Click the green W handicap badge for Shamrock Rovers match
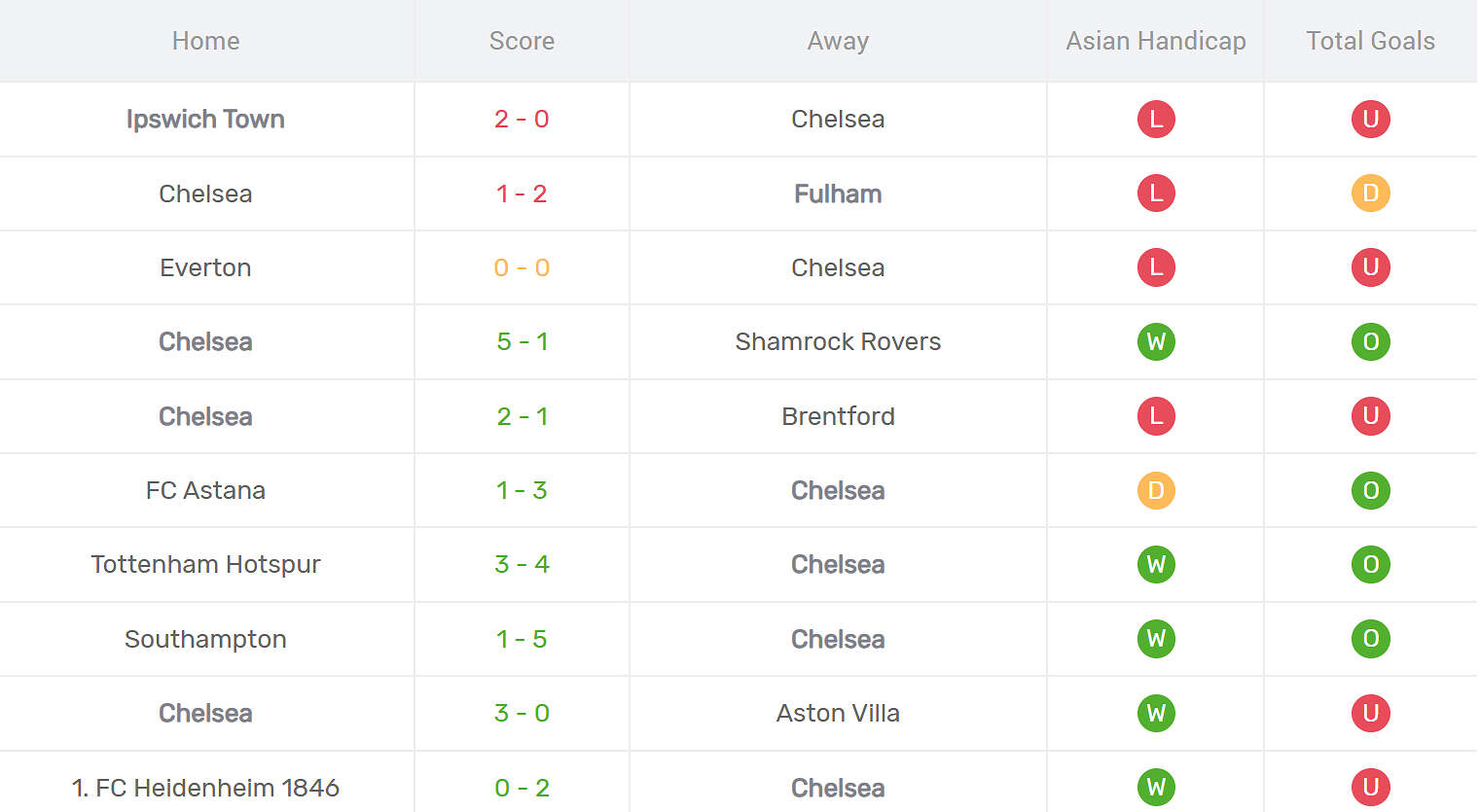The height and width of the screenshot is (812, 1480). point(1156,342)
